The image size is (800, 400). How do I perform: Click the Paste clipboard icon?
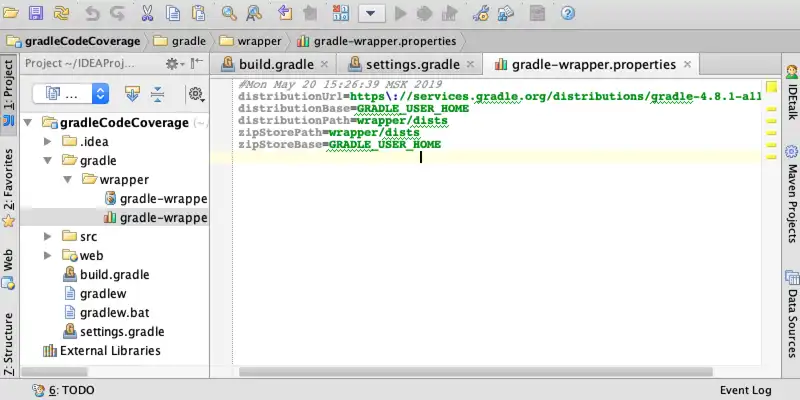point(197,13)
